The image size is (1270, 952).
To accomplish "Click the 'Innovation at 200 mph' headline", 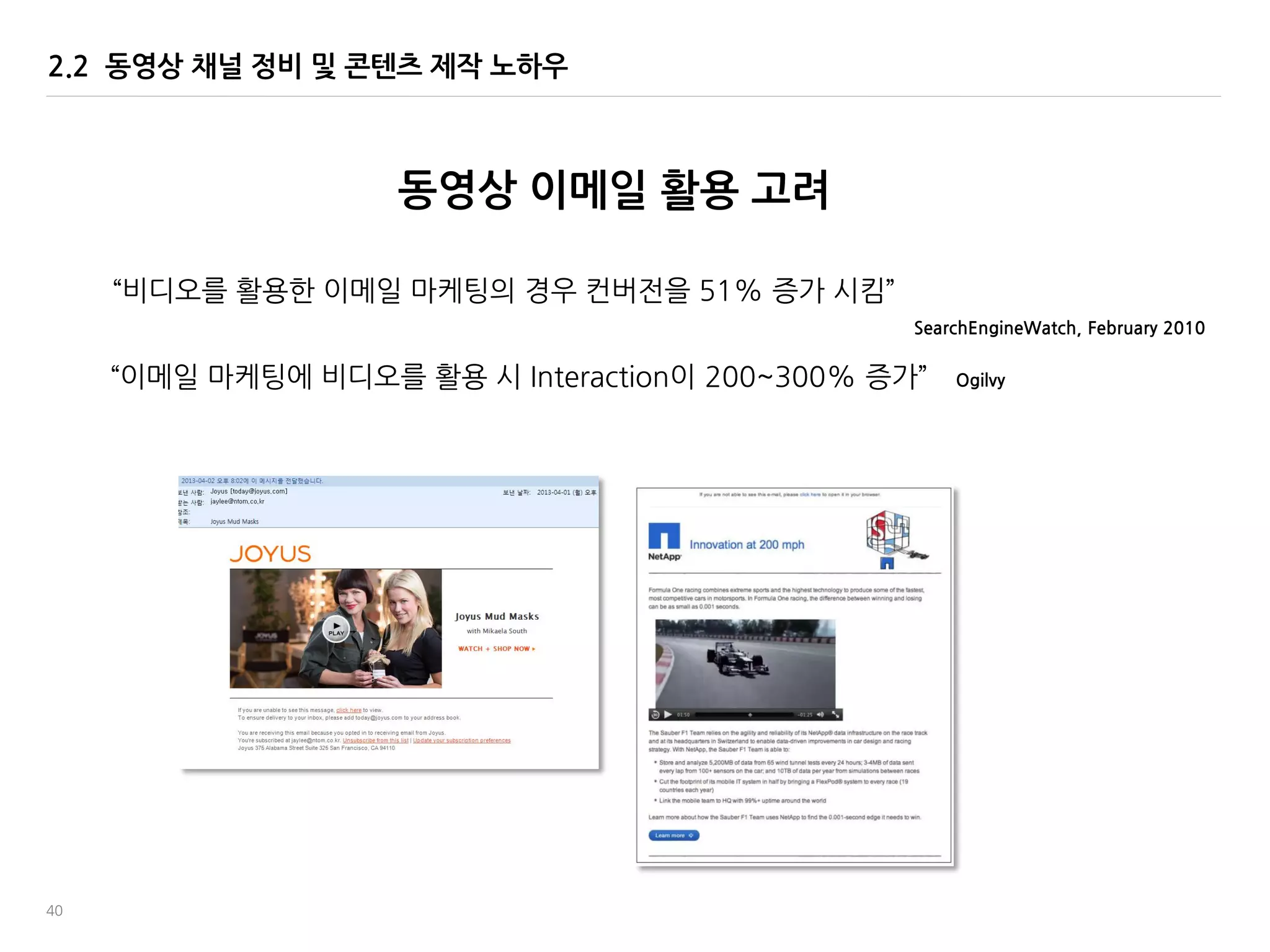I will [x=747, y=545].
